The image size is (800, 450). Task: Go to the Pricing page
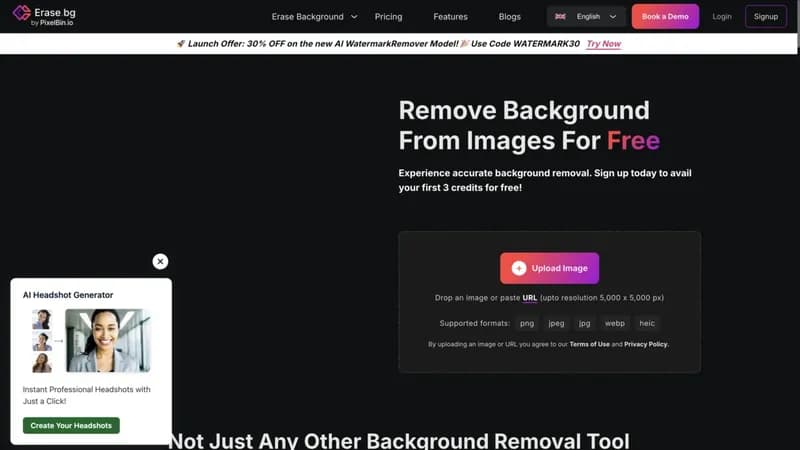pos(388,17)
